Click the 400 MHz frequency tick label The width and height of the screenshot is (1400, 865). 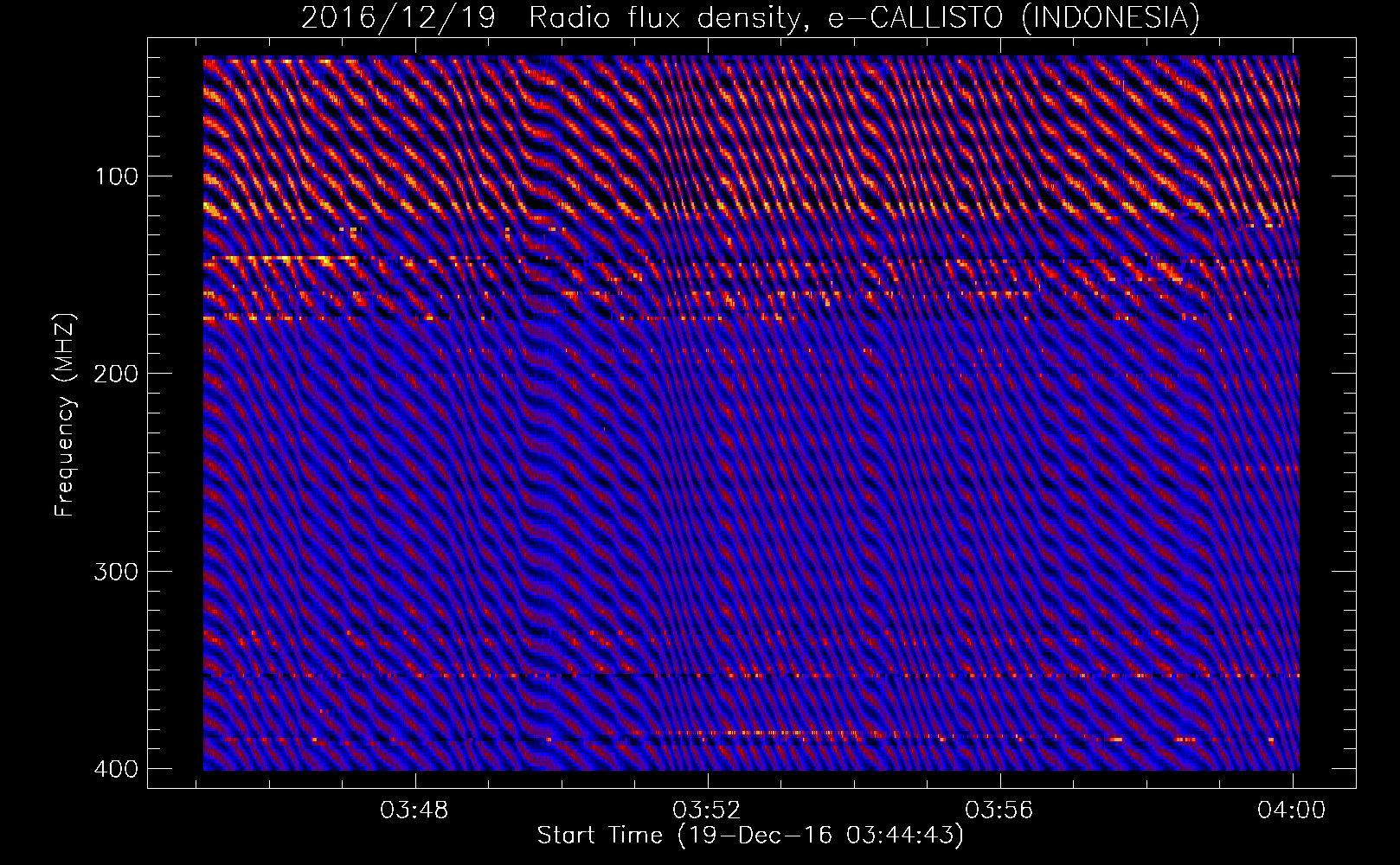click(x=115, y=769)
